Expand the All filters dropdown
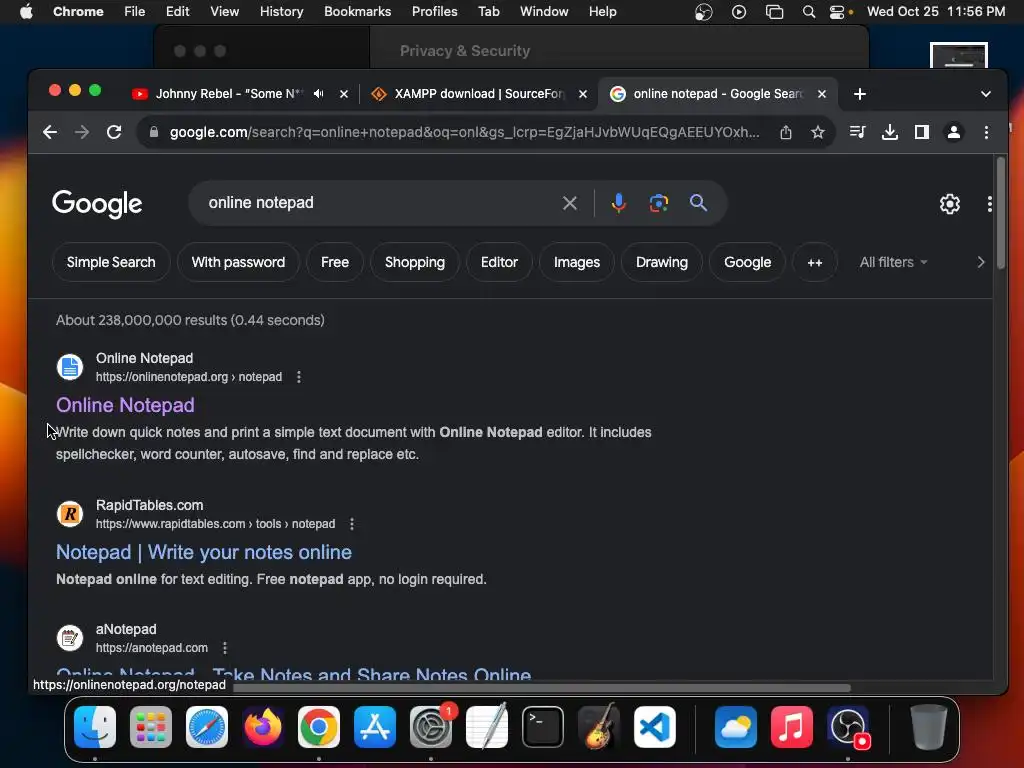1024x768 pixels. click(x=893, y=263)
